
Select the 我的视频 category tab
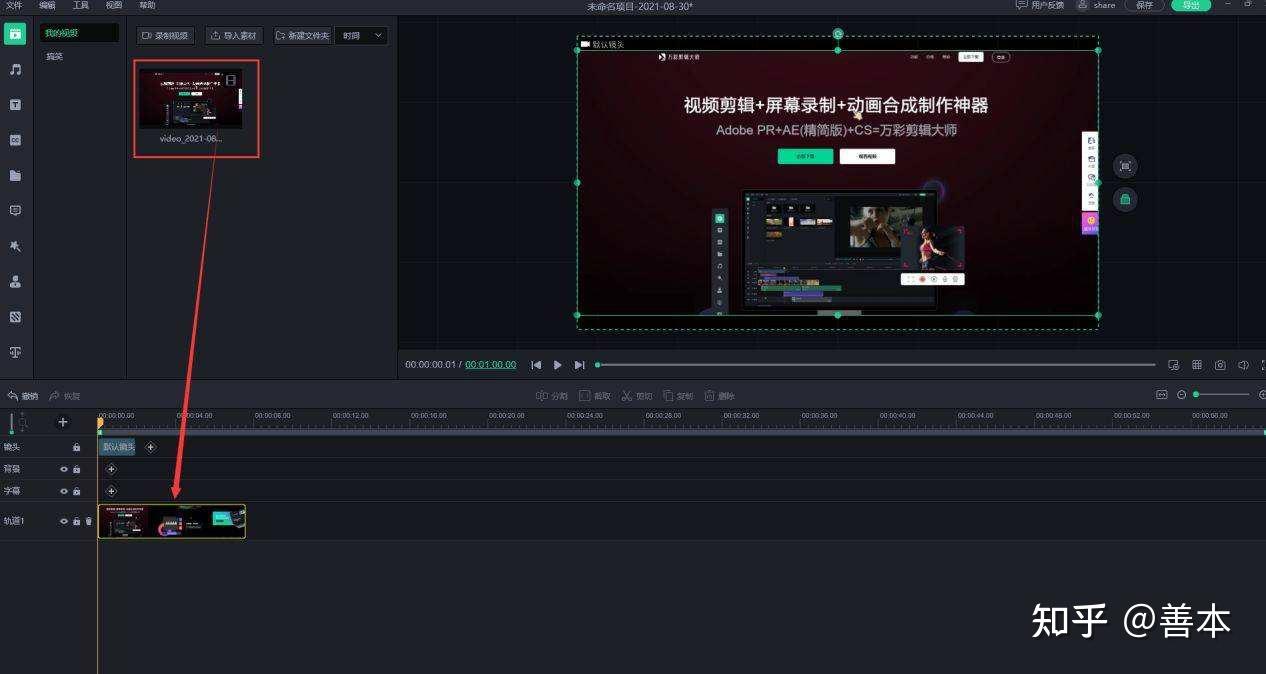pyautogui.click(x=79, y=33)
